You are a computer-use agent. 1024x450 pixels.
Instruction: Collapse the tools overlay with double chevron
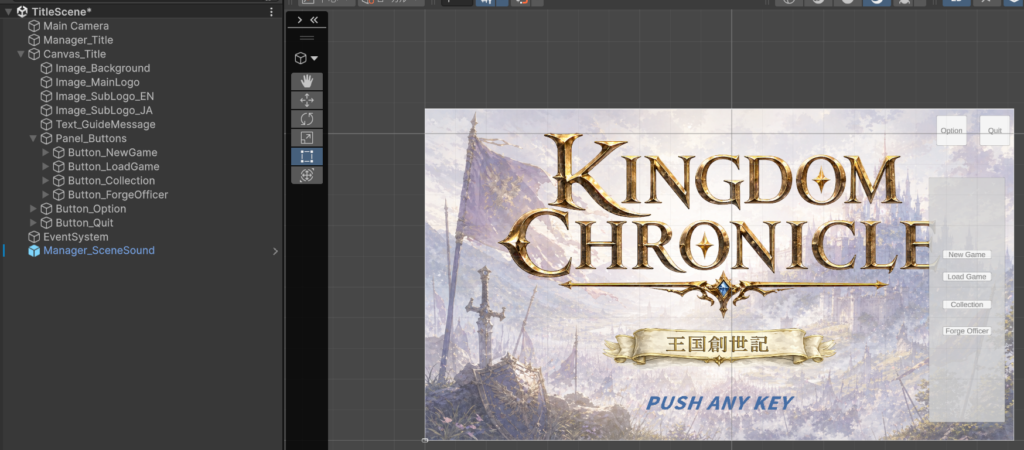(x=314, y=20)
